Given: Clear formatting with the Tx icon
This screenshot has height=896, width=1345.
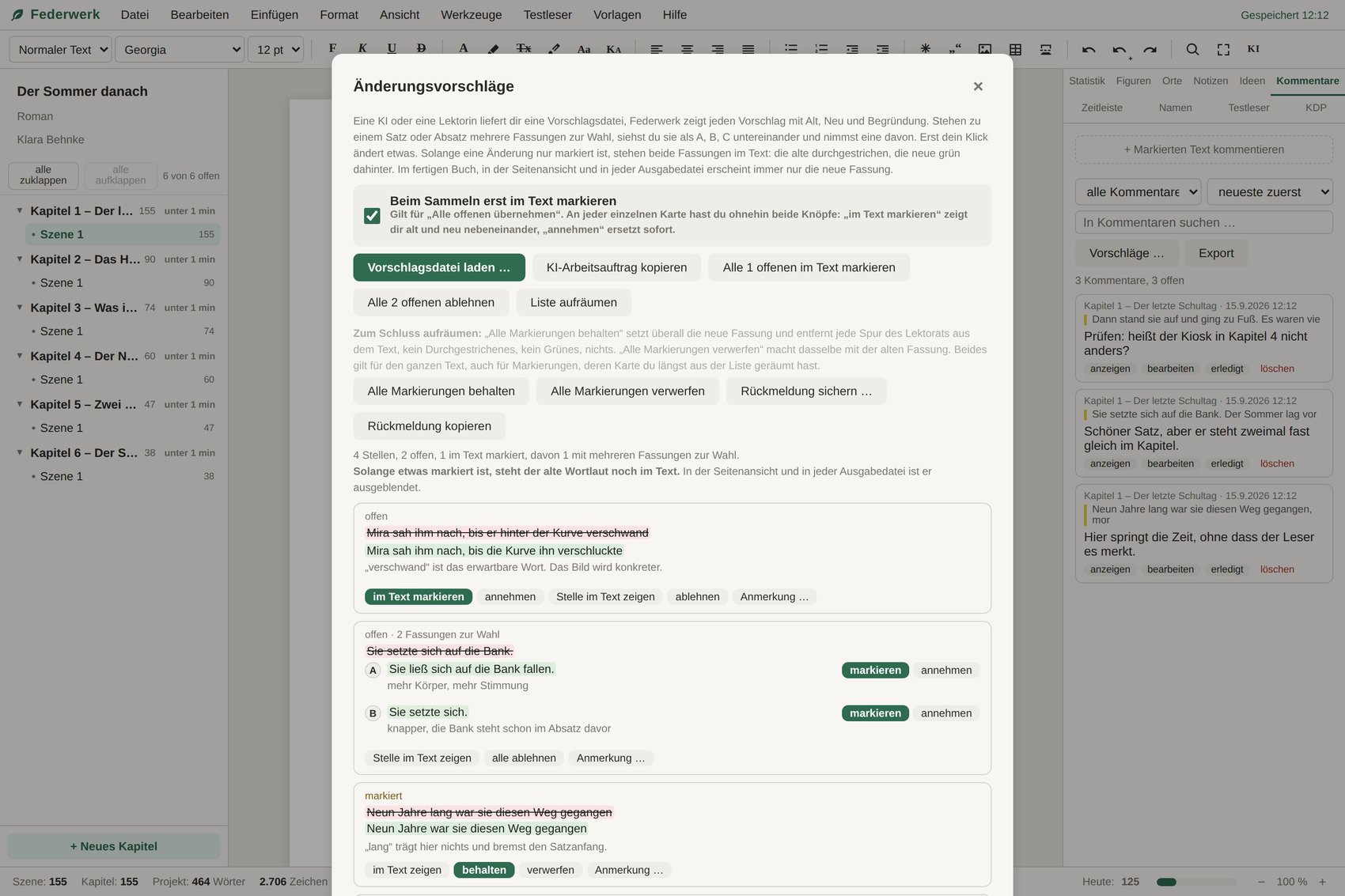Looking at the screenshot, I should [524, 49].
